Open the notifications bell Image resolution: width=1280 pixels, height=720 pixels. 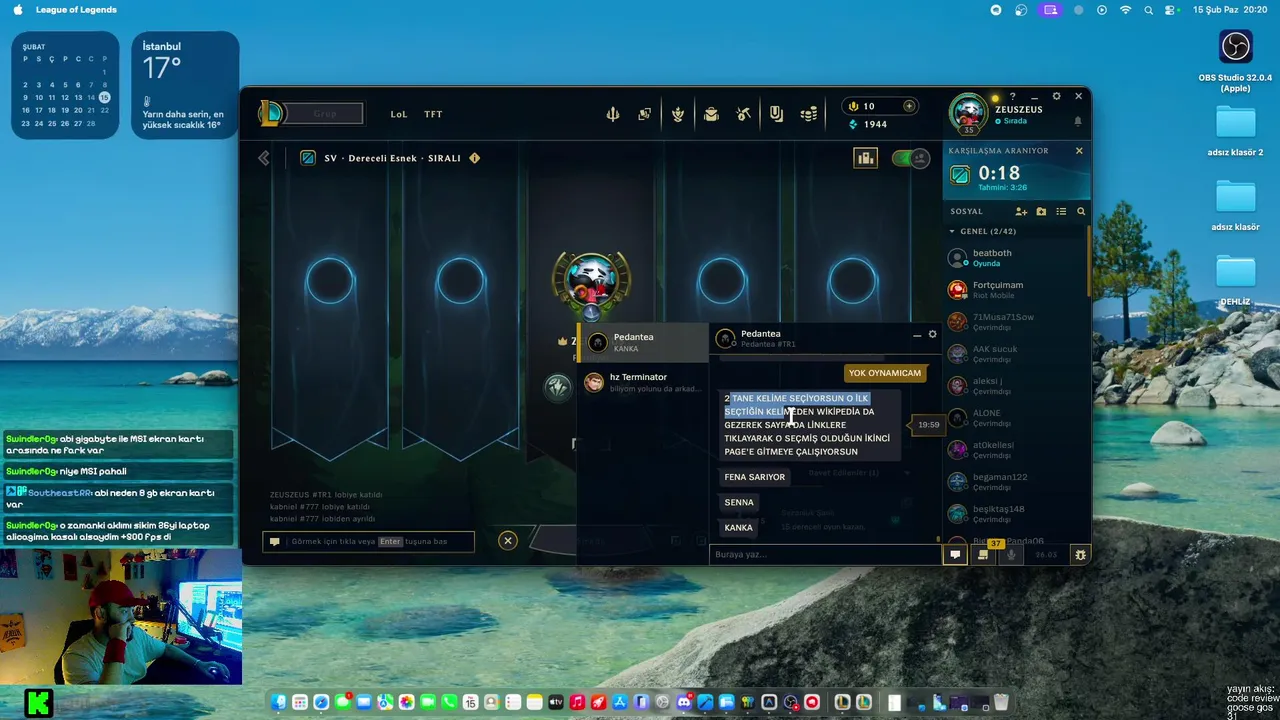1078,121
